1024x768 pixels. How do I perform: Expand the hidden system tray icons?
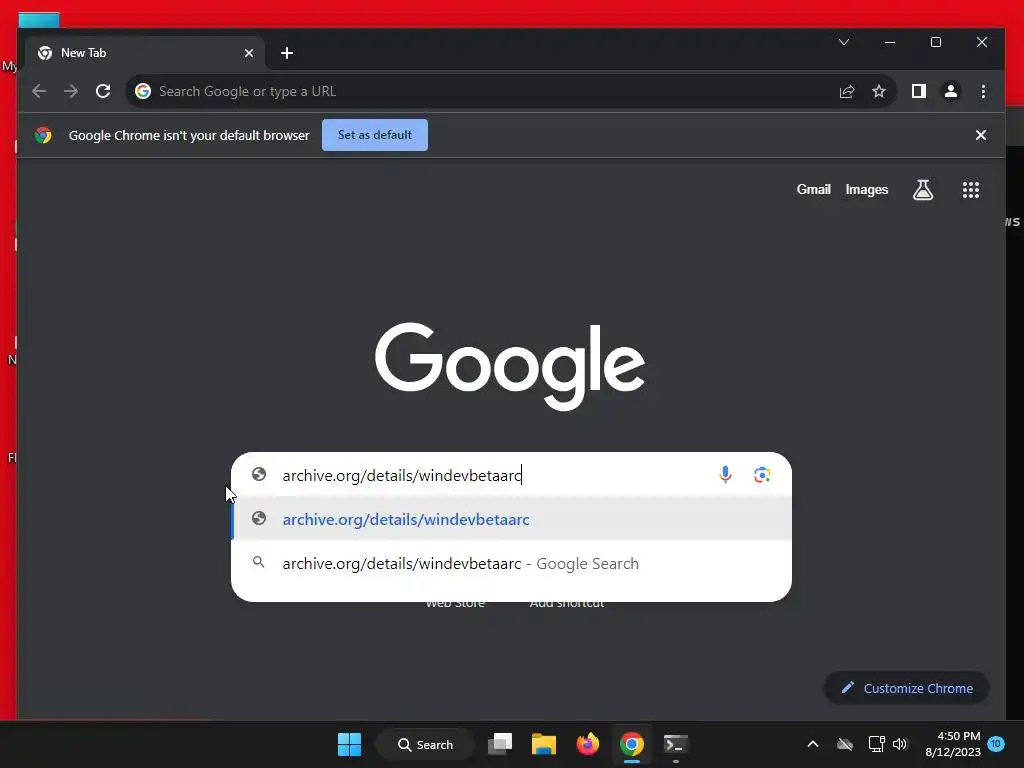tap(813, 744)
